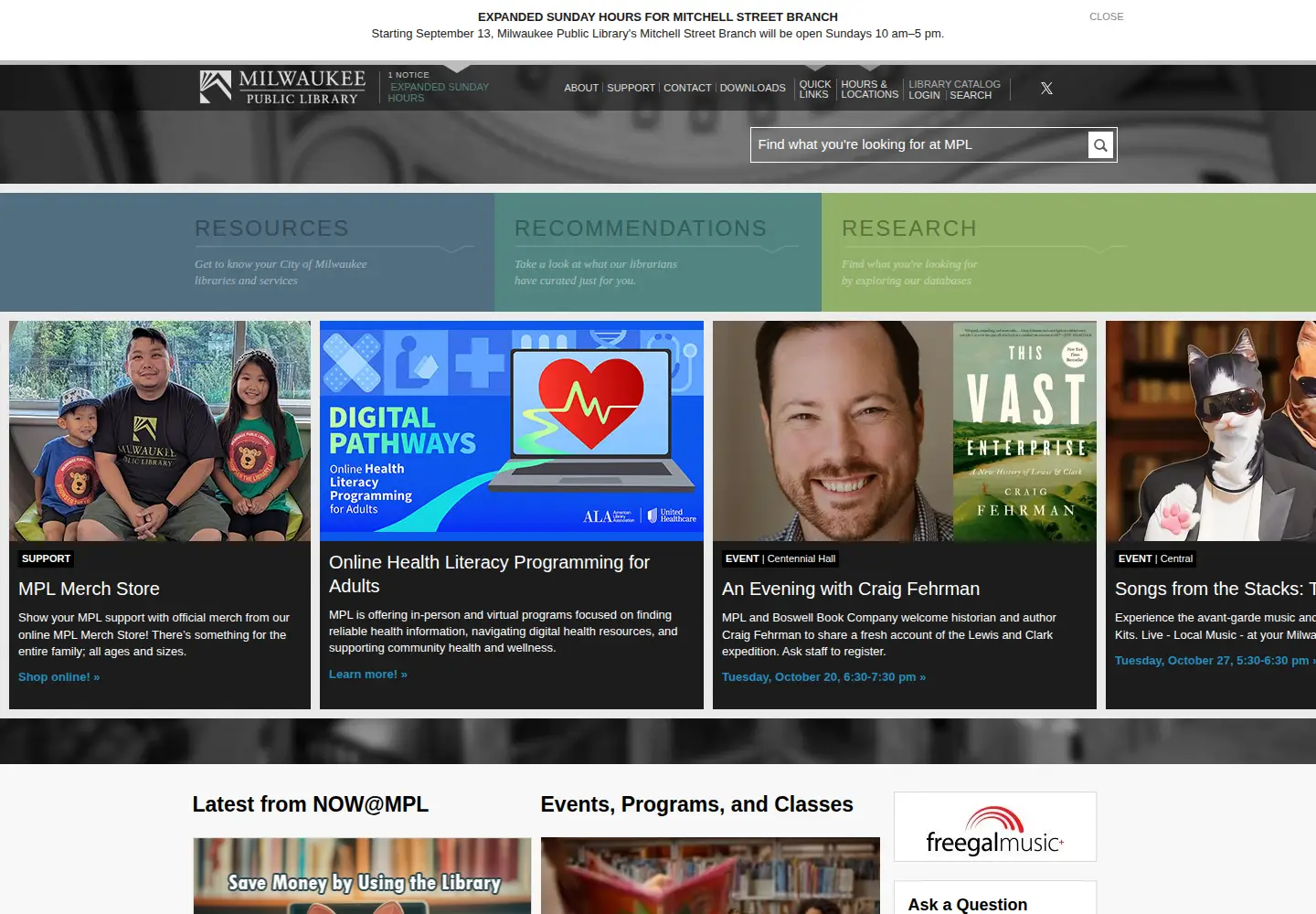
Task: Expand the 1 Notice Expanded Sunday Hours item
Action: (x=439, y=88)
